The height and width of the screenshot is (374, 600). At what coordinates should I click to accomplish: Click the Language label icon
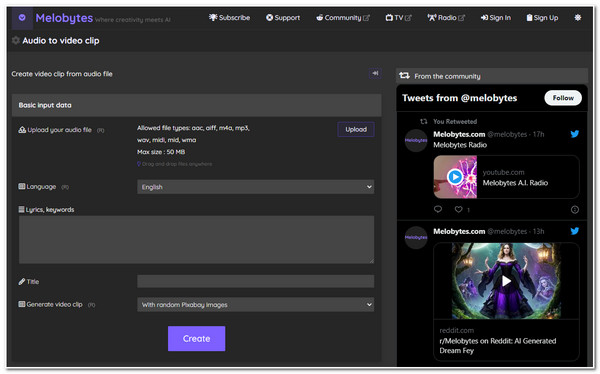click(22, 186)
